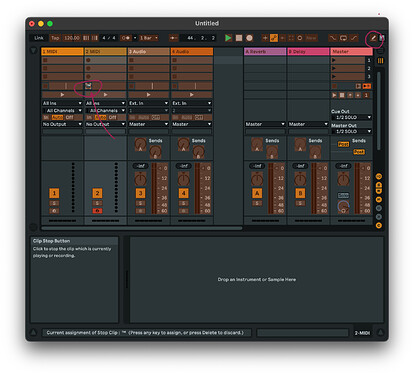Solo track 3 Audio
The width and height of the screenshot is (414, 375).
(x=140, y=203)
